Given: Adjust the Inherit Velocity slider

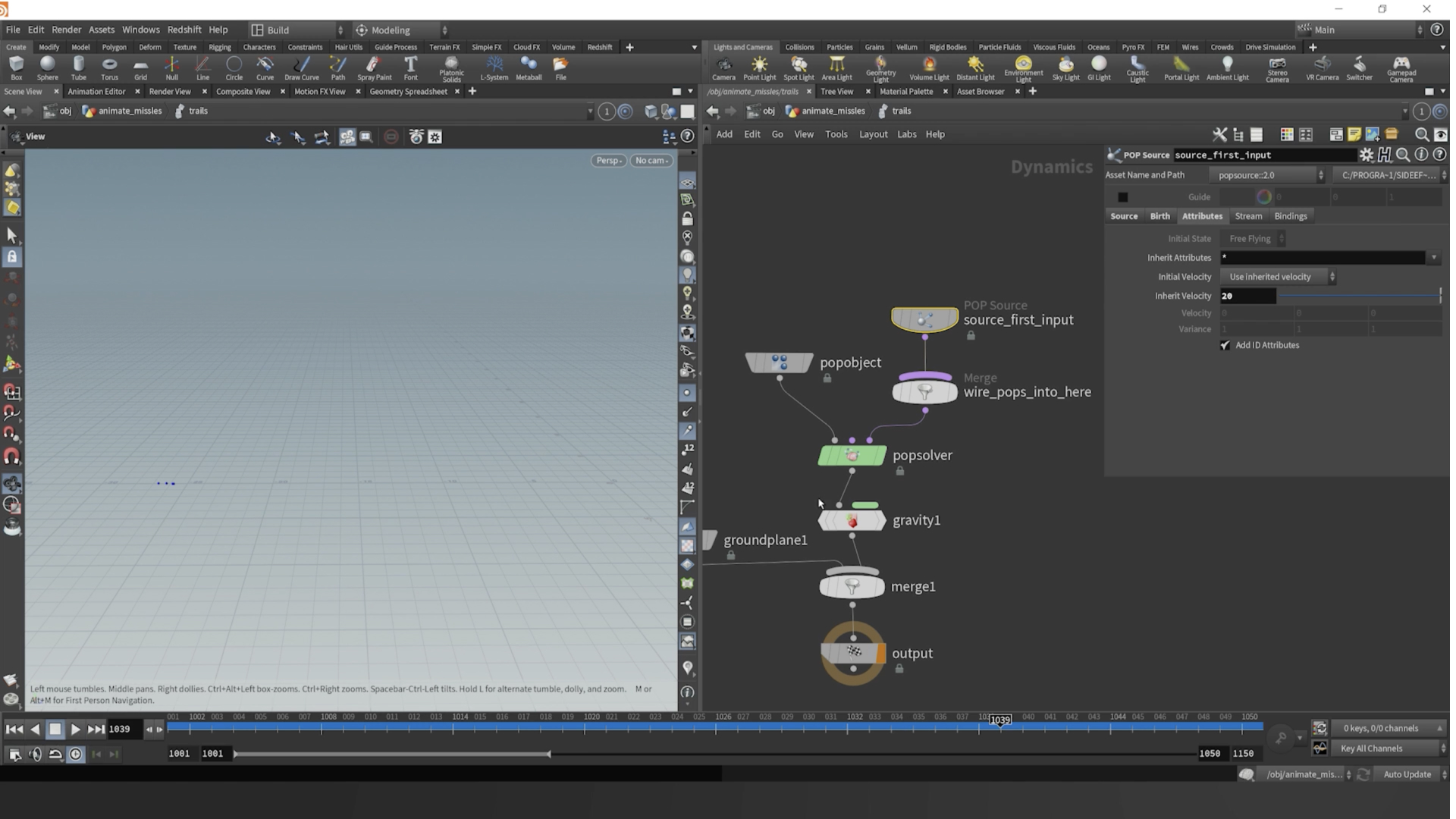Looking at the screenshot, I should pos(1360,296).
